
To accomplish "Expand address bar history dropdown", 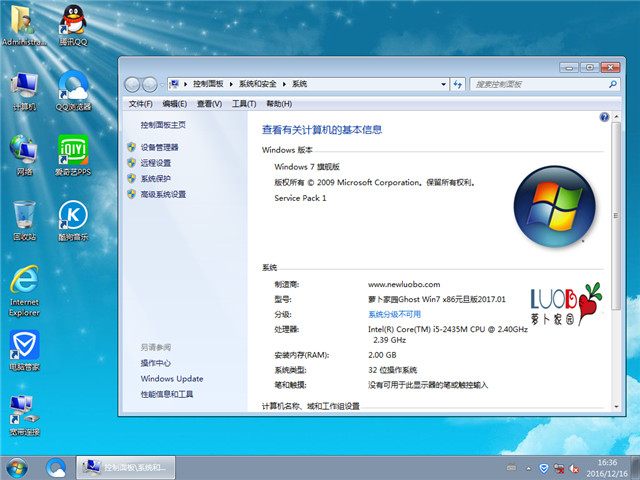I will pyautogui.click(x=443, y=84).
